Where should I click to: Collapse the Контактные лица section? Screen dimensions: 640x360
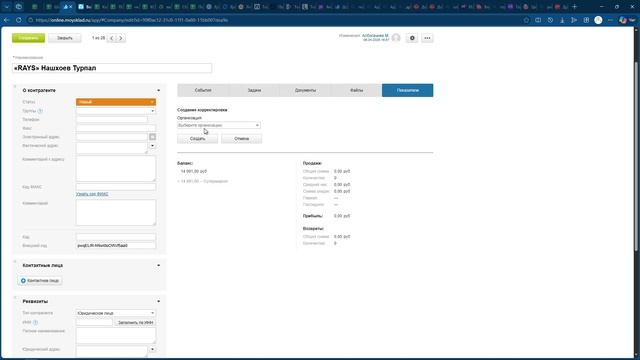tap(158, 265)
